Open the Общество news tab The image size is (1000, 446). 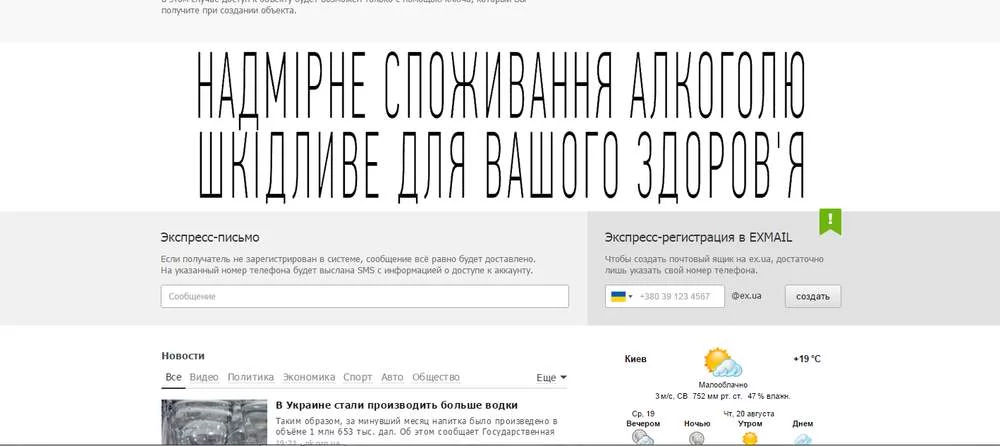tap(436, 377)
